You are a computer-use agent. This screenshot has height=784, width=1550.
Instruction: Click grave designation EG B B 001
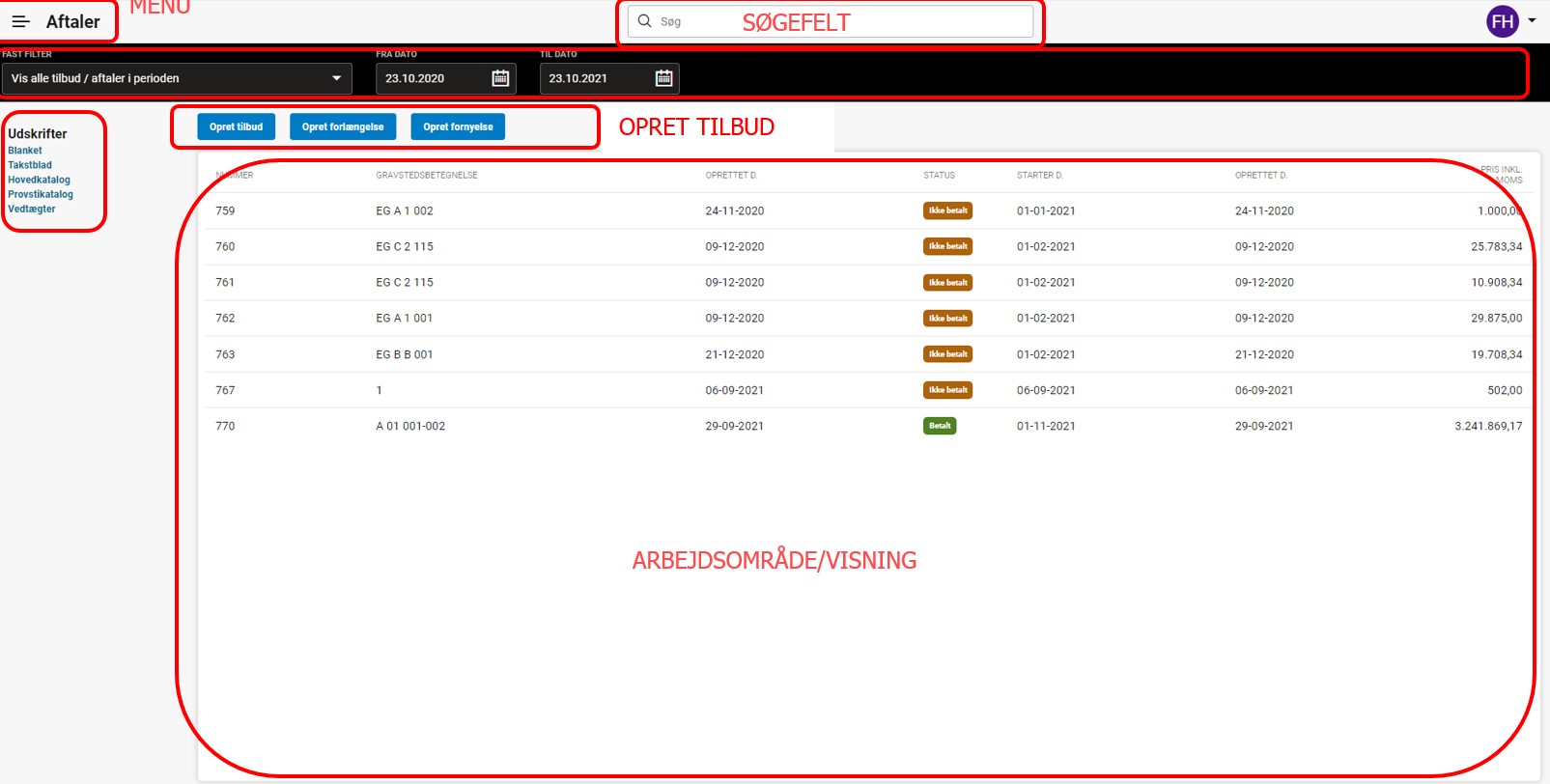[x=405, y=354]
